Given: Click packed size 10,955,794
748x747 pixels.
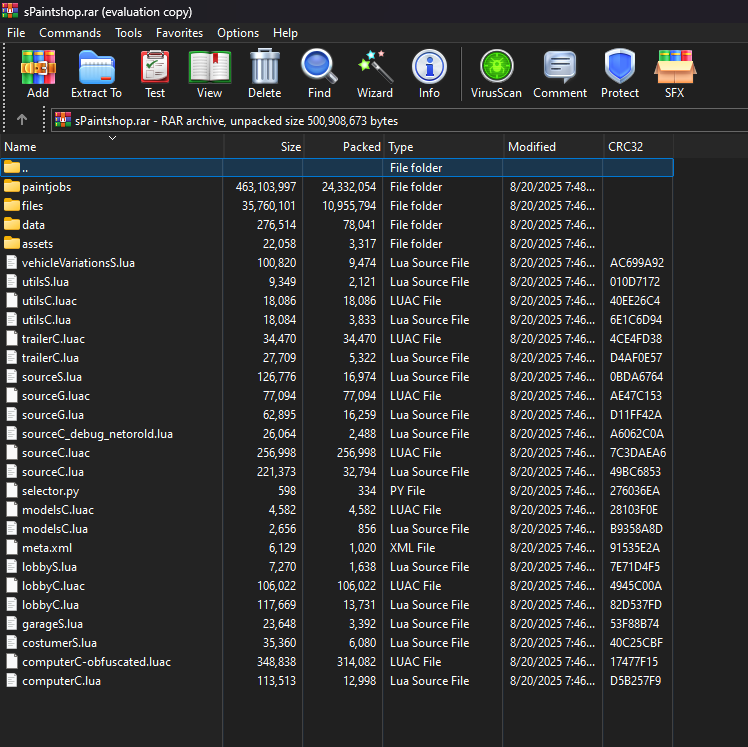Looking at the screenshot, I should pyautogui.click(x=349, y=206).
